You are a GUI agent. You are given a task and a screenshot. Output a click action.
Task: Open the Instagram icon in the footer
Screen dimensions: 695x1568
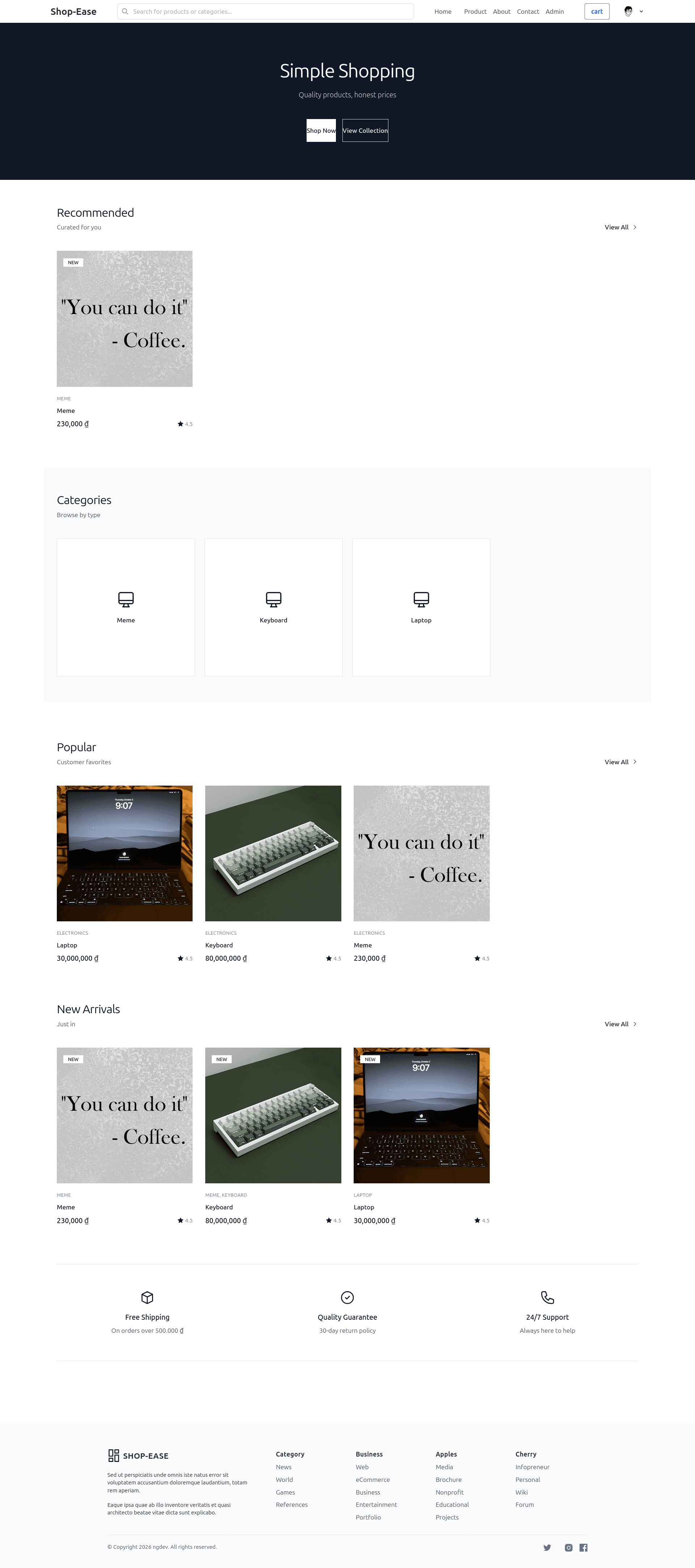pyautogui.click(x=568, y=1547)
